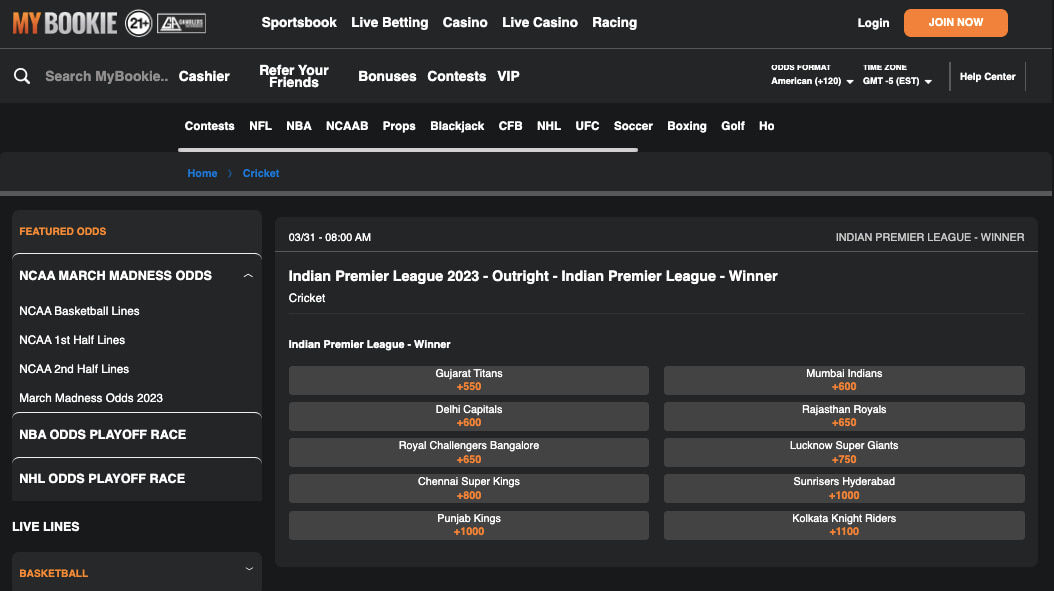
Task: Open the Cashier page
Action: pyautogui.click(x=204, y=76)
